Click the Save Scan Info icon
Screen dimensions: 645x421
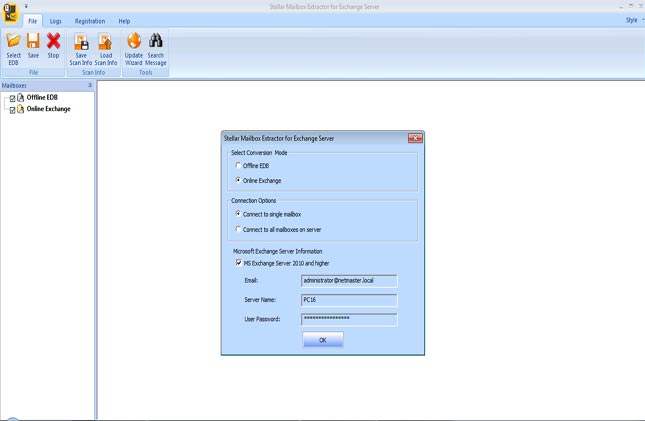pos(81,41)
